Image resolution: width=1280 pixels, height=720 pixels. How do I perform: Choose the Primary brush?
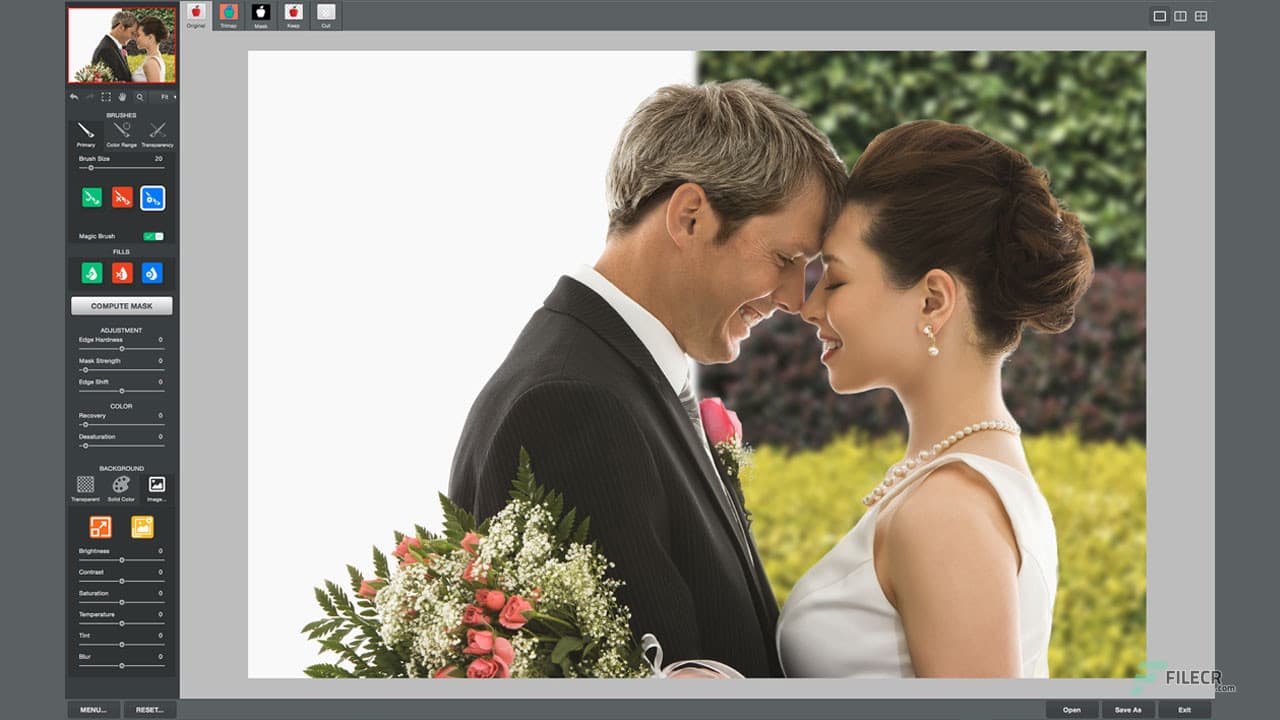point(86,134)
